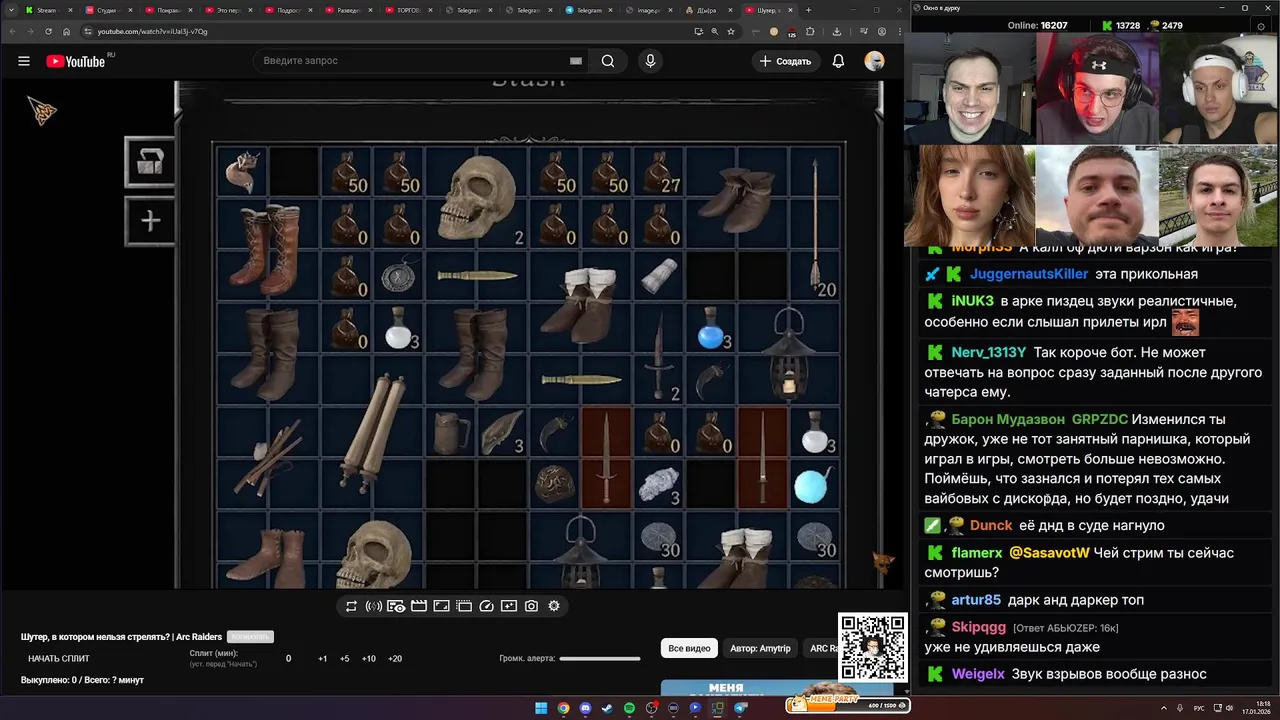
Task: Click the expand-frame icon in player toolbar
Action: (441, 606)
